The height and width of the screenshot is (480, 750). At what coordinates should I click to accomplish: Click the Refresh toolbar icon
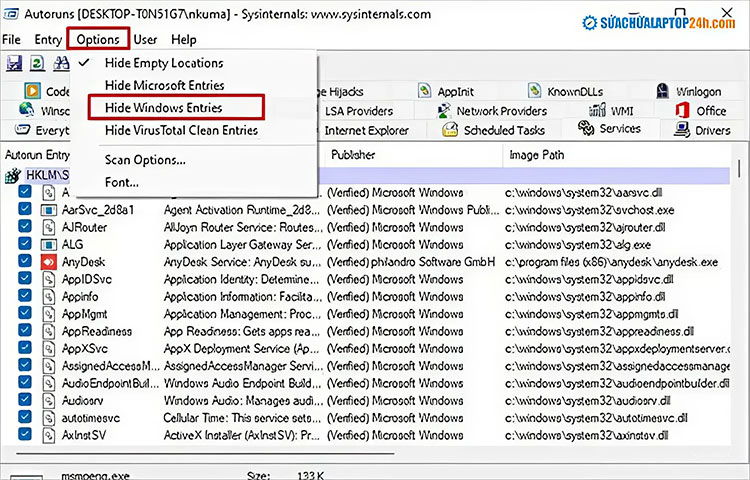(37, 63)
